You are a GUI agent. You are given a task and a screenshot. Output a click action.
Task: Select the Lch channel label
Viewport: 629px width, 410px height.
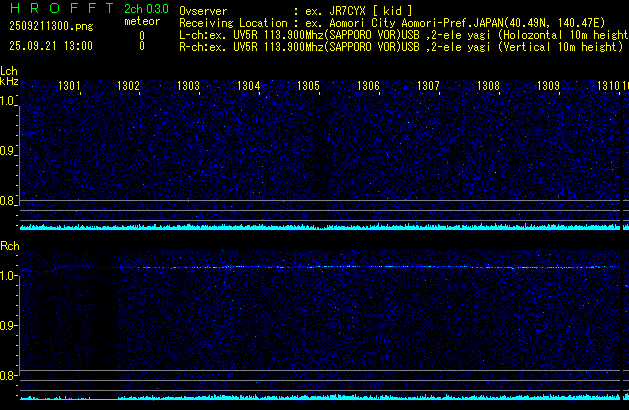coord(9,71)
